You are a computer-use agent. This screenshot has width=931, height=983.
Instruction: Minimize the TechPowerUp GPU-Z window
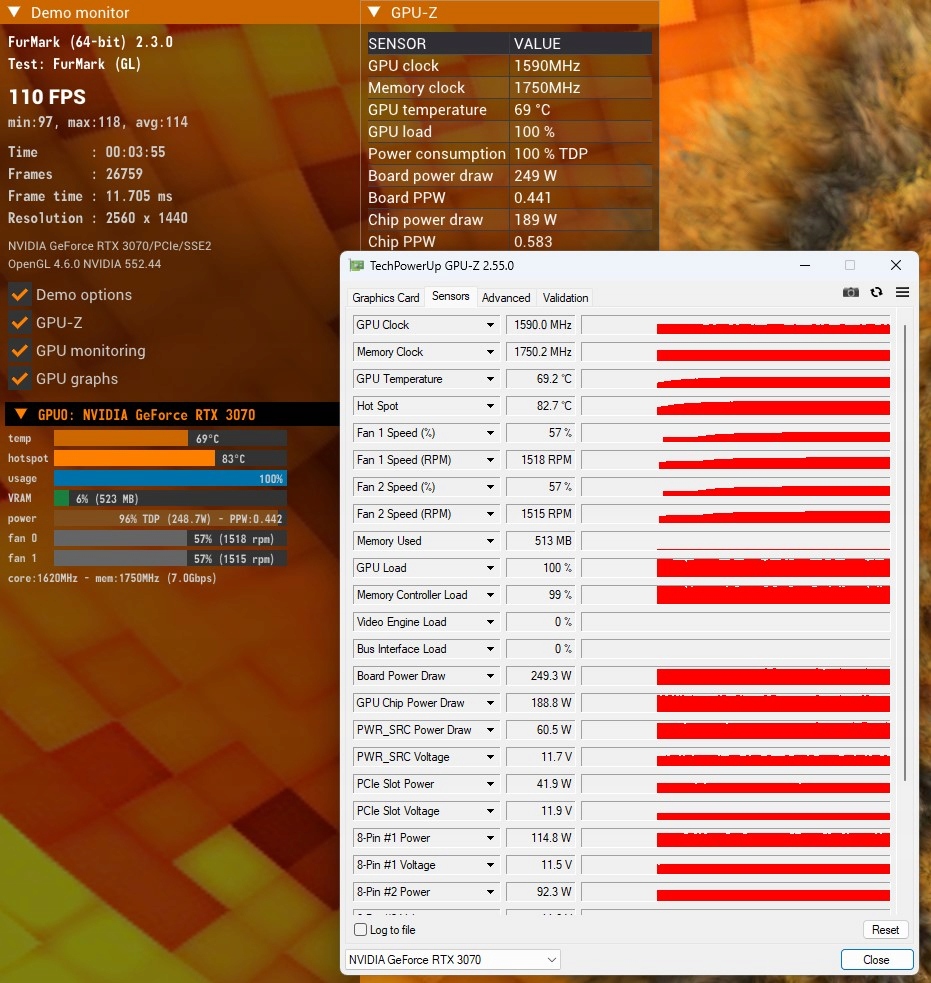(805, 266)
